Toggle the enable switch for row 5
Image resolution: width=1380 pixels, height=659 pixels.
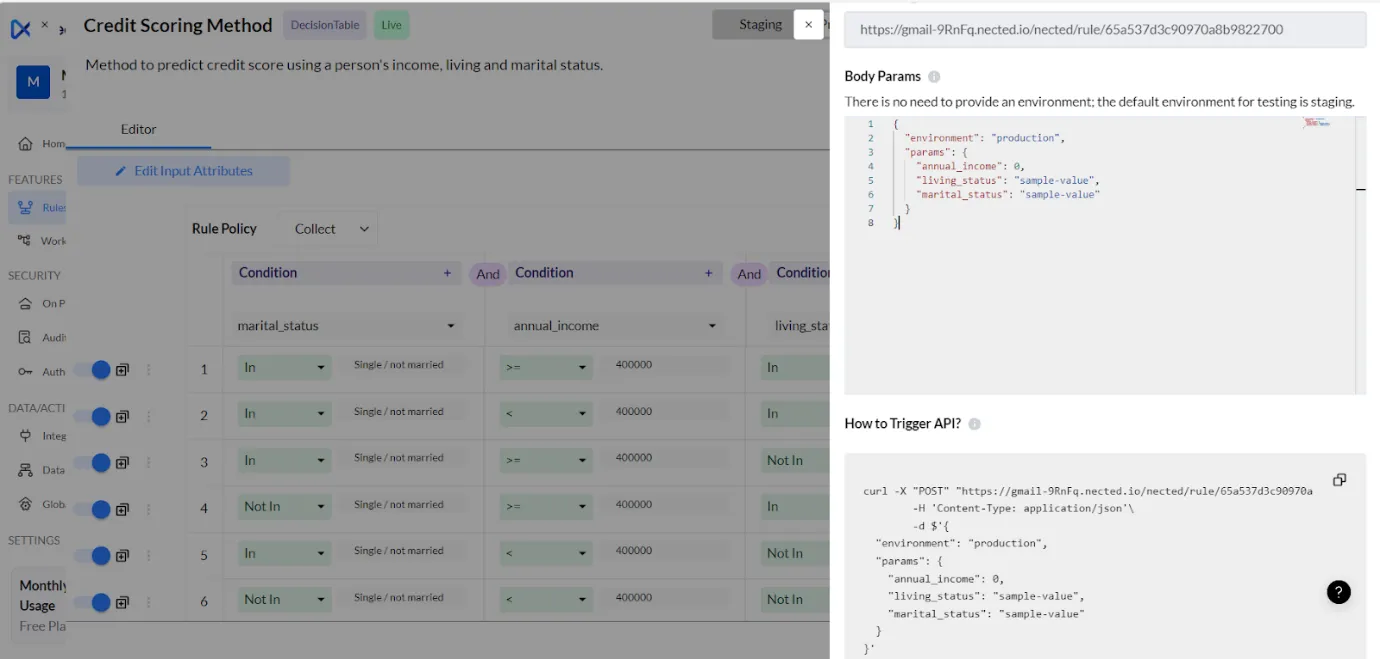[x=93, y=556]
